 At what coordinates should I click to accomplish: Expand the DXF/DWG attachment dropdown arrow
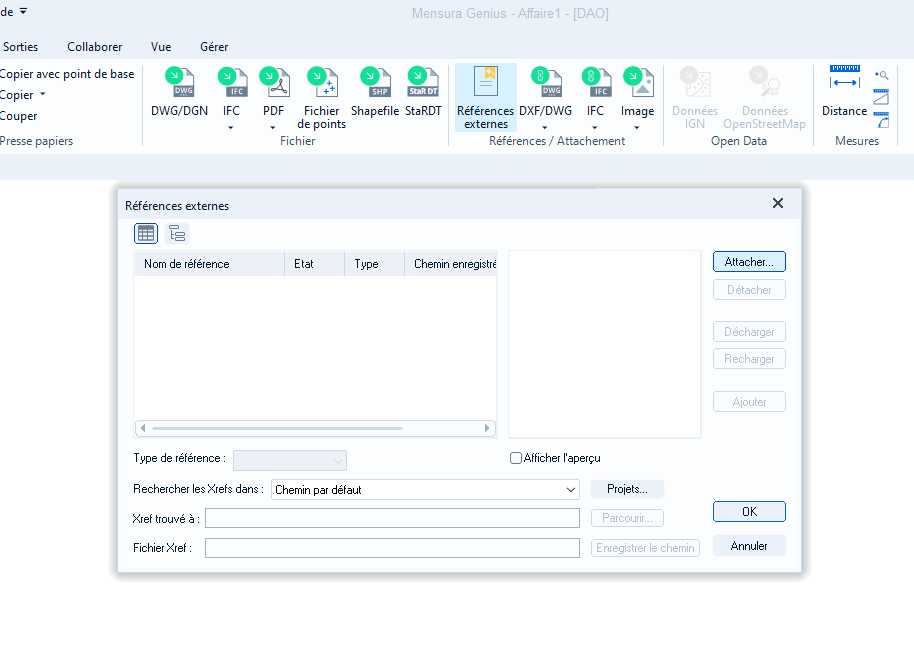[x=545, y=127]
